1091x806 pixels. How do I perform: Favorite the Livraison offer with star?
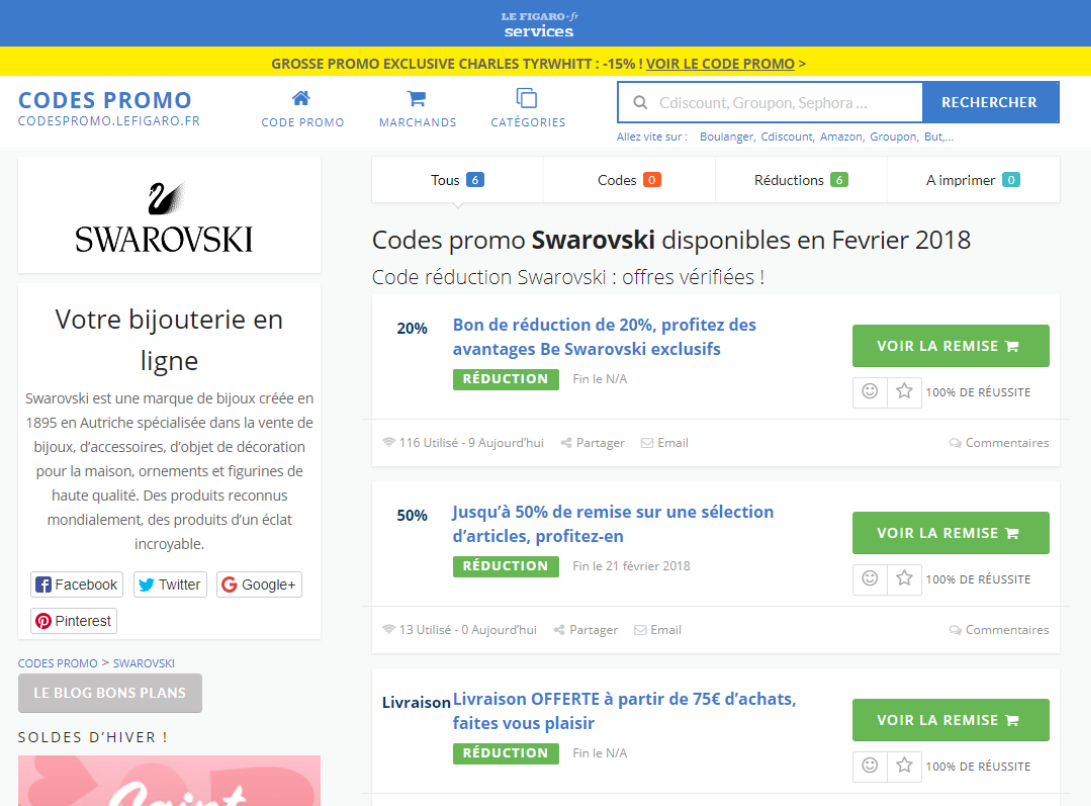[x=905, y=766]
